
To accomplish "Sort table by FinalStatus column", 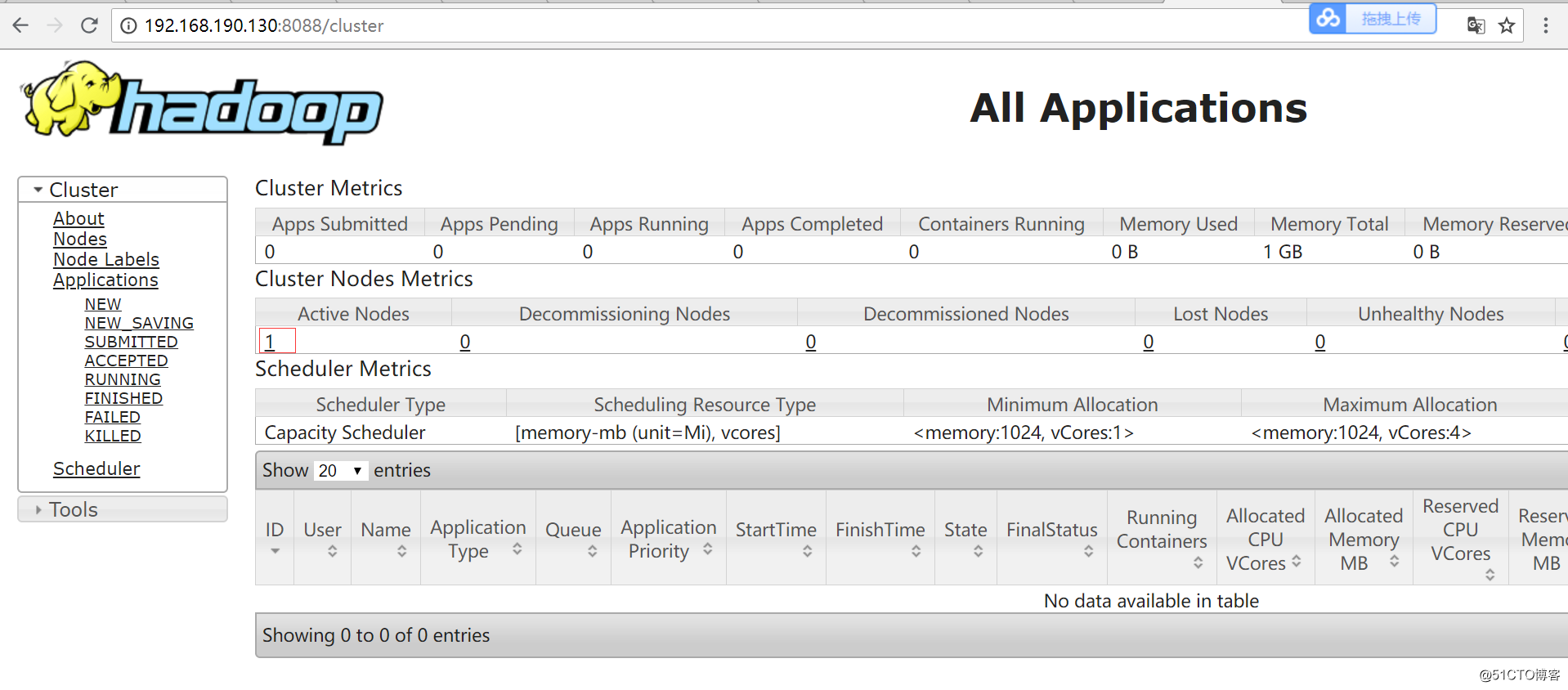I will click(1052, 538).
